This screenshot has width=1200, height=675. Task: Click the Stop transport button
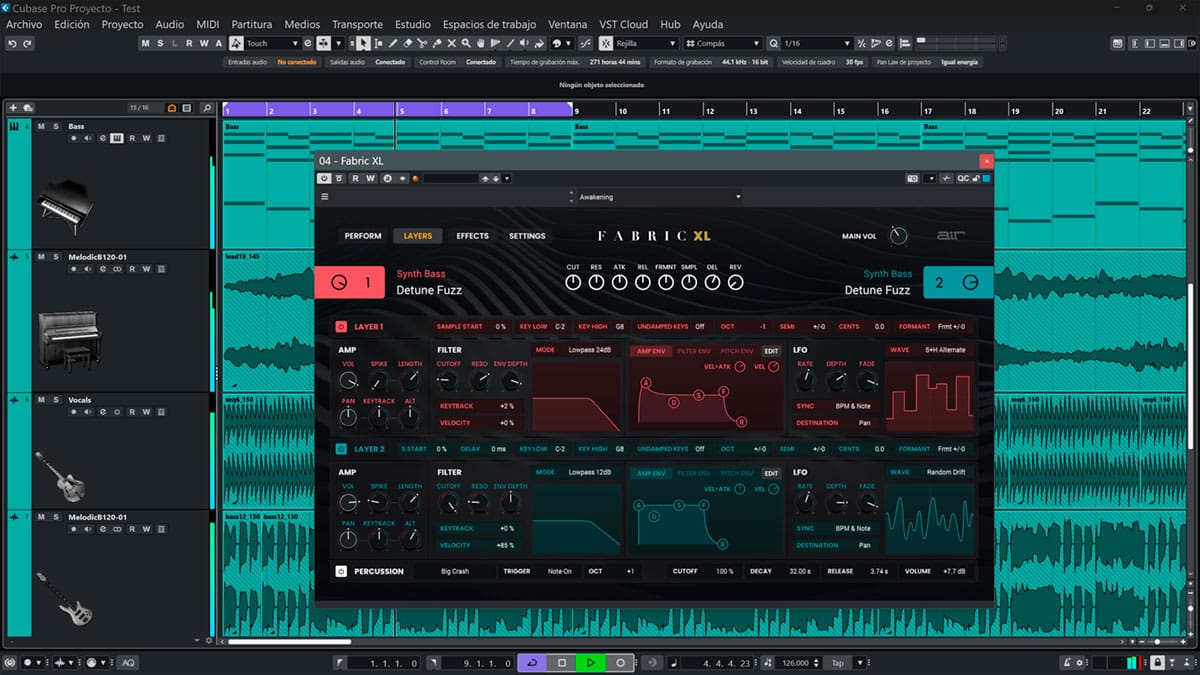coord(562,662)
